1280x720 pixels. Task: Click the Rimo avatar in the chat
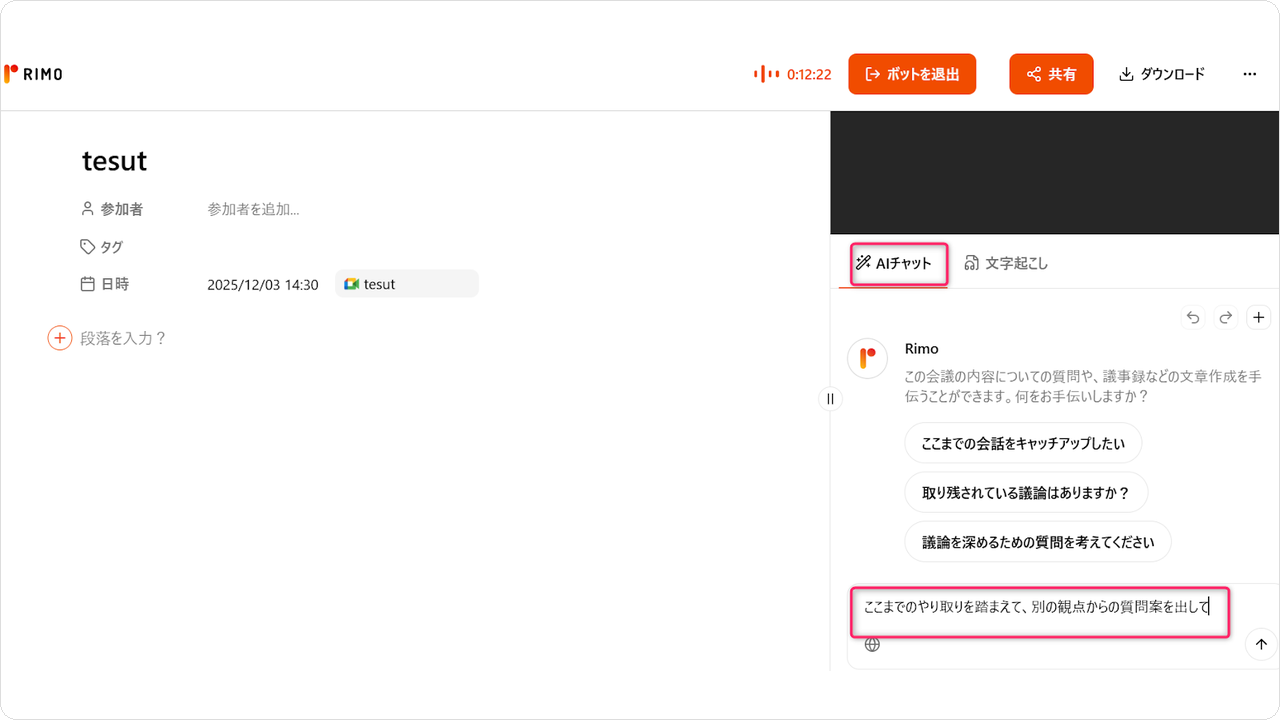pyautogui.click(x=867, y=358)
